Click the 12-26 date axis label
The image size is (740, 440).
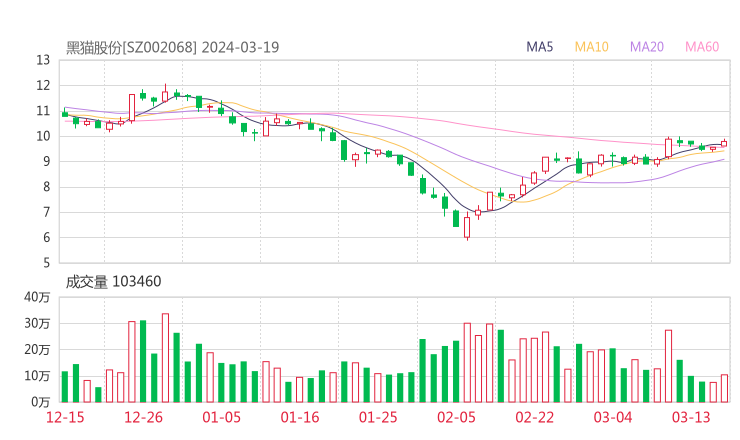pyautogui.click(x=143, y=417)
